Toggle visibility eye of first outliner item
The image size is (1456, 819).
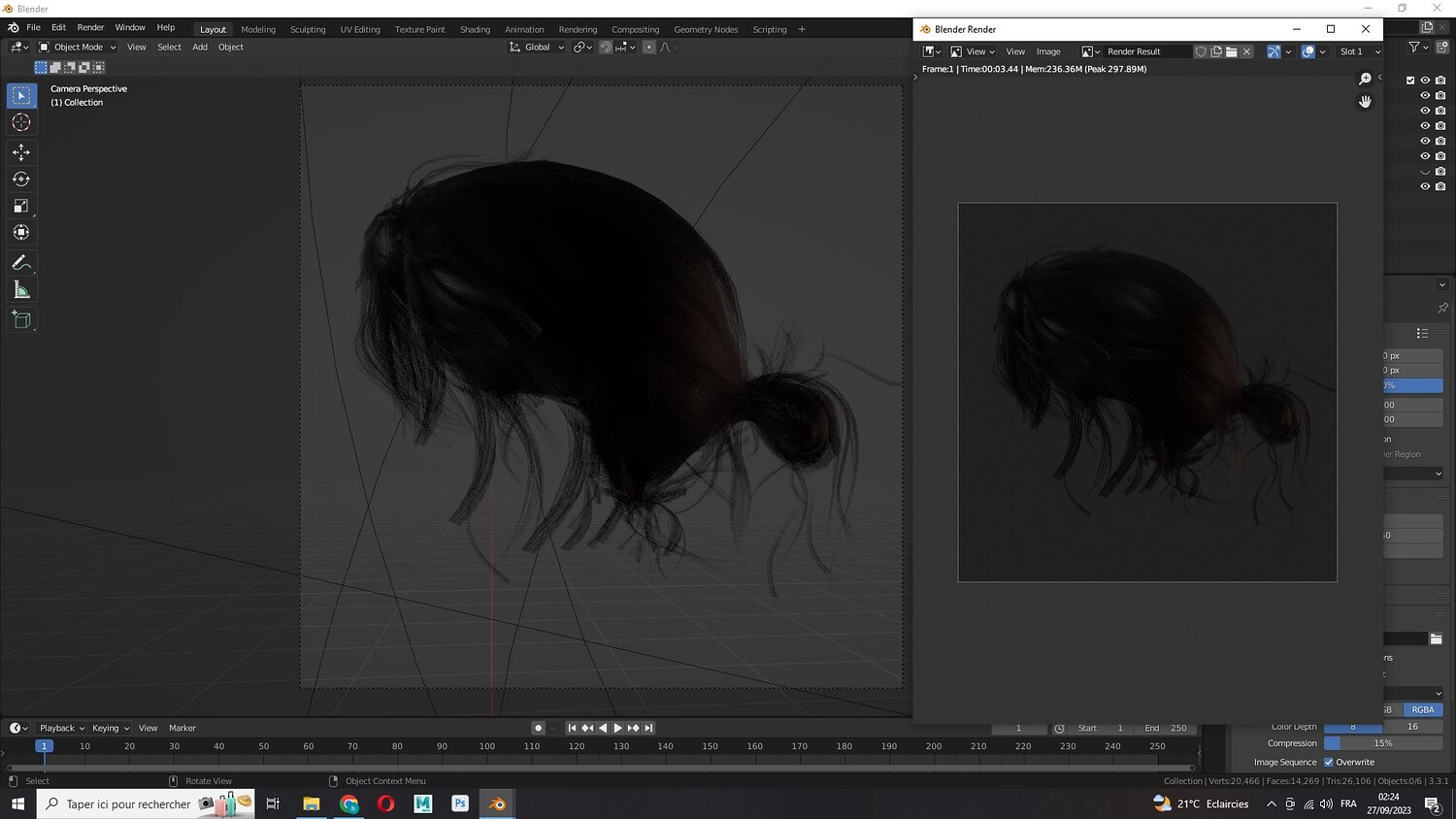coord(1425,81)
